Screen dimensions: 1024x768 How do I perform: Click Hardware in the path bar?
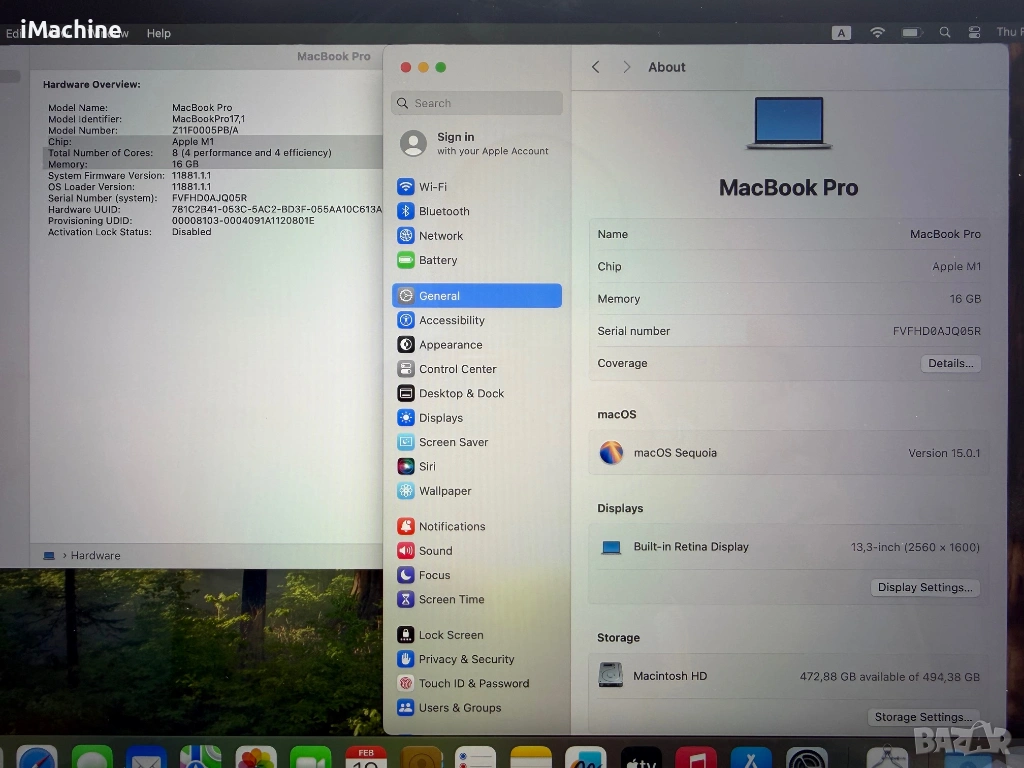point(96,555)
